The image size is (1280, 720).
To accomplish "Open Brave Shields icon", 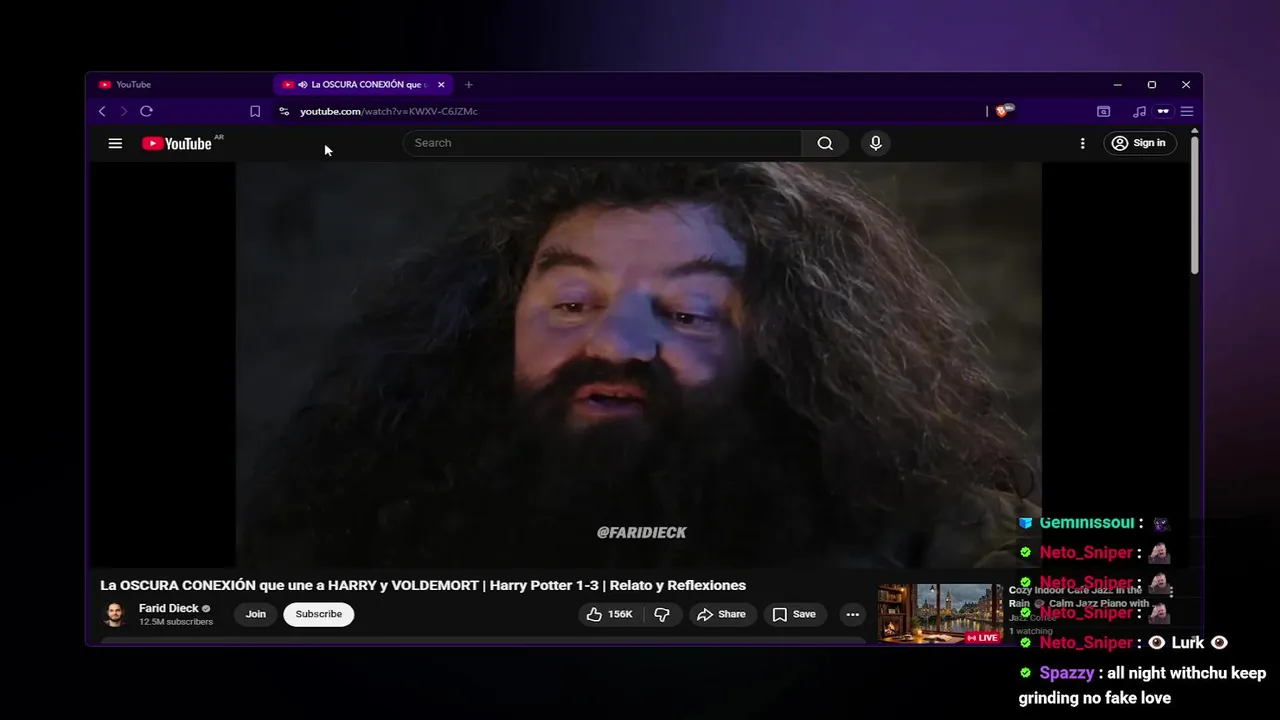I will 1003,111.
